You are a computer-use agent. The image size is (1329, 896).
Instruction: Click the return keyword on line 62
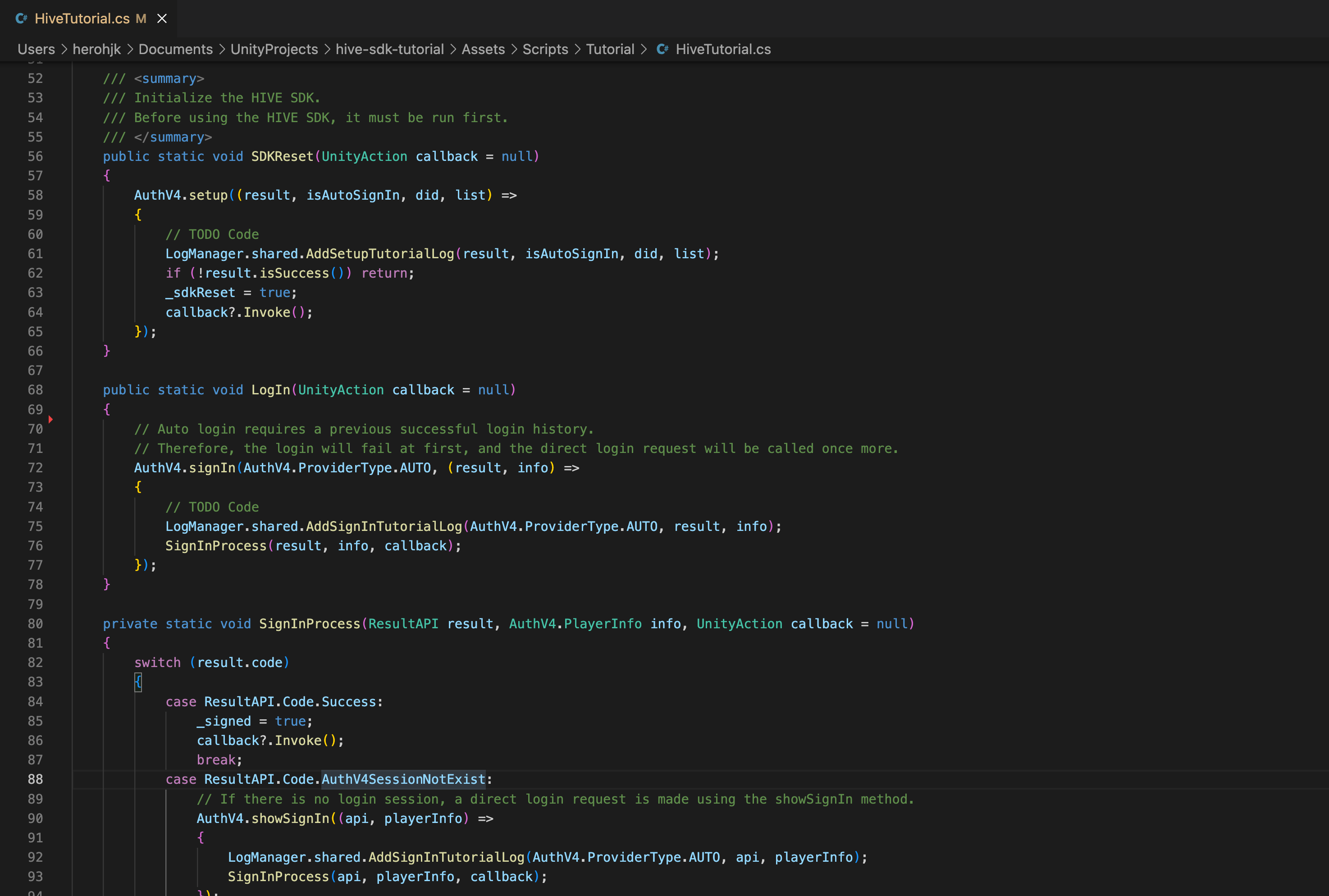(x=384, y=273)
